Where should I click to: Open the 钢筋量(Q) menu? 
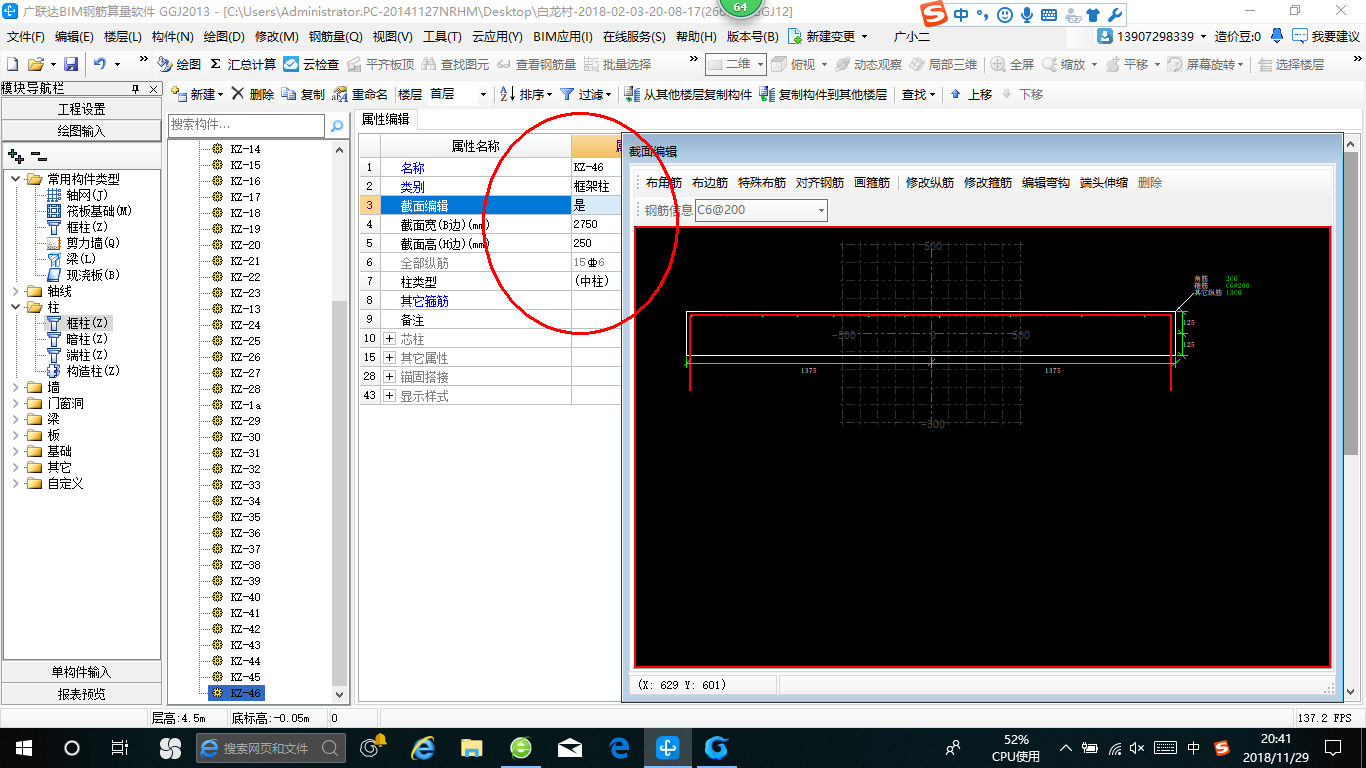tap(335, 36)
